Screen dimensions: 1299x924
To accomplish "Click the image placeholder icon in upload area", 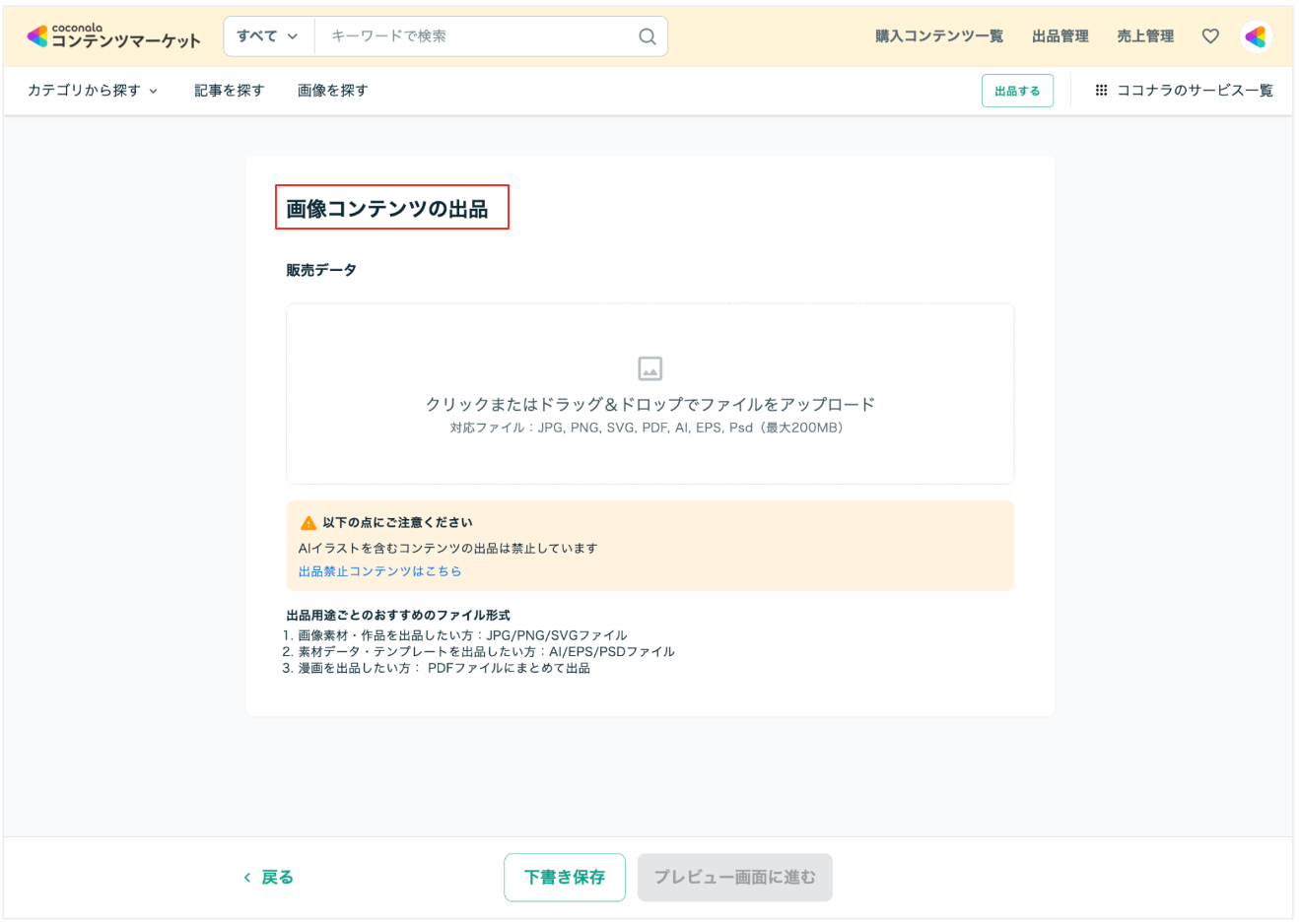I will pos(649,368).
